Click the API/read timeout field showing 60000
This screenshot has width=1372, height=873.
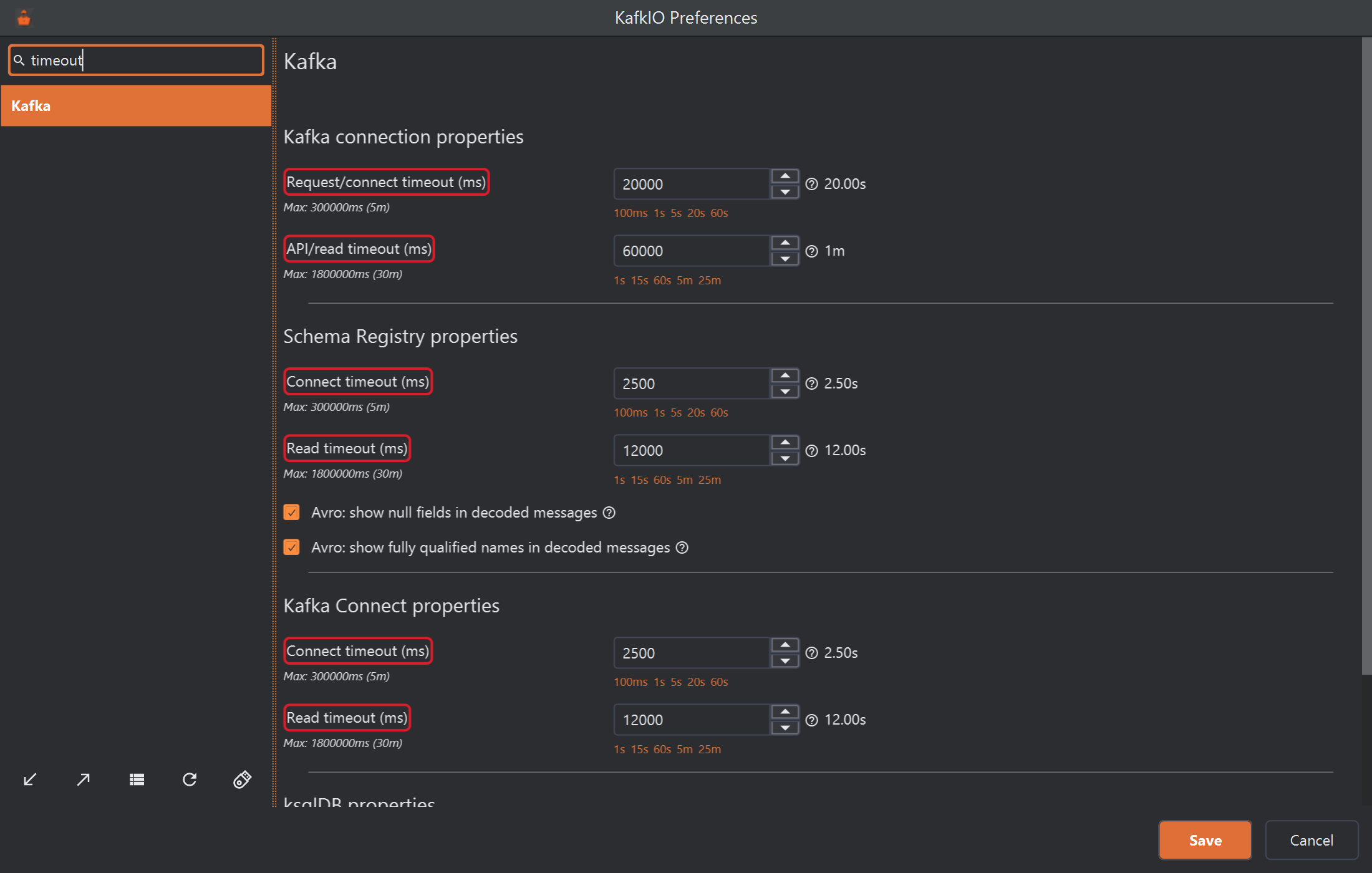(692, 251)
